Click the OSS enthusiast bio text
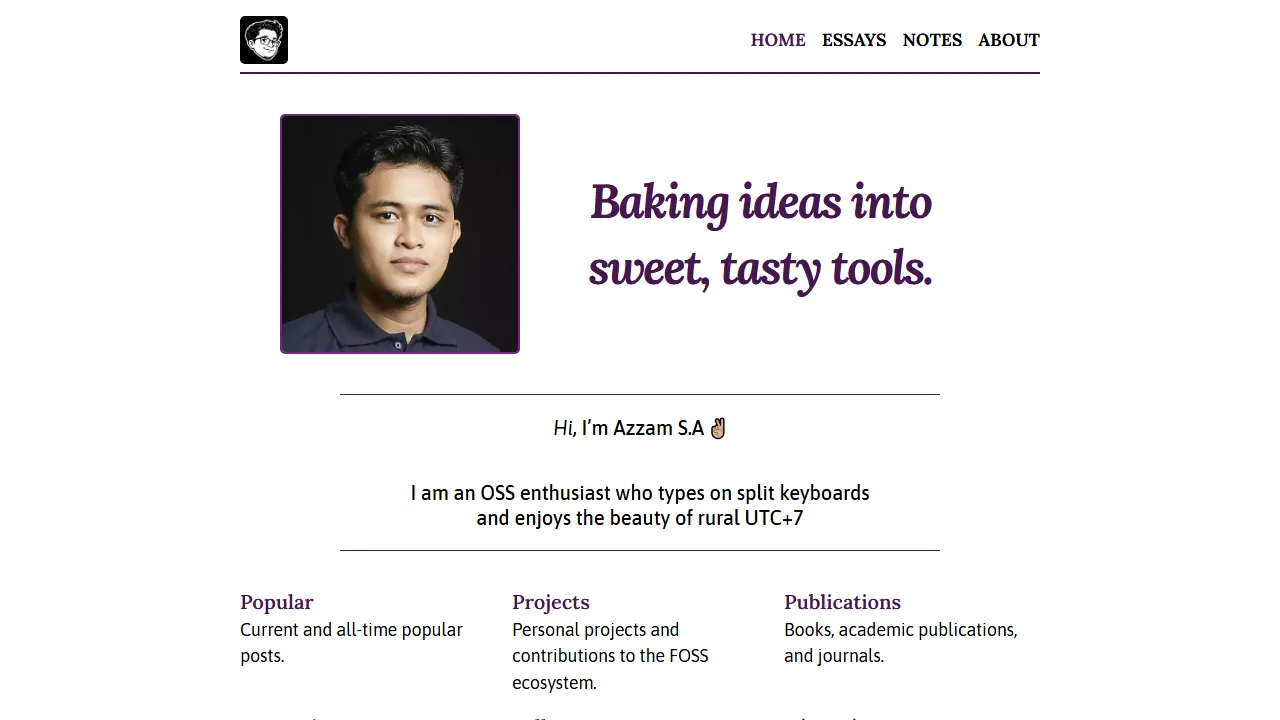This screenshot has width=1280, height=720. [x=640, y=505]
